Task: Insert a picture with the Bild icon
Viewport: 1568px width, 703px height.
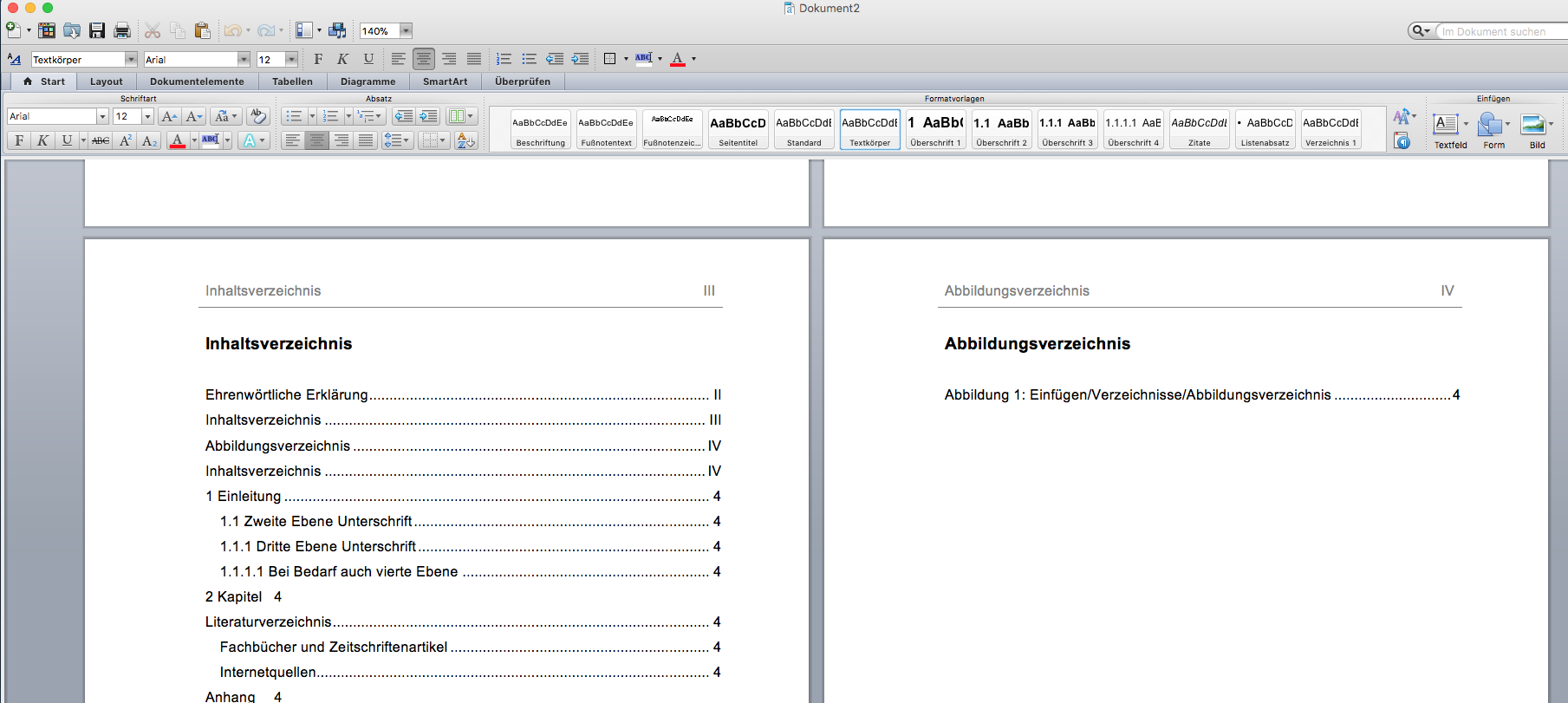Action: 1533,124
